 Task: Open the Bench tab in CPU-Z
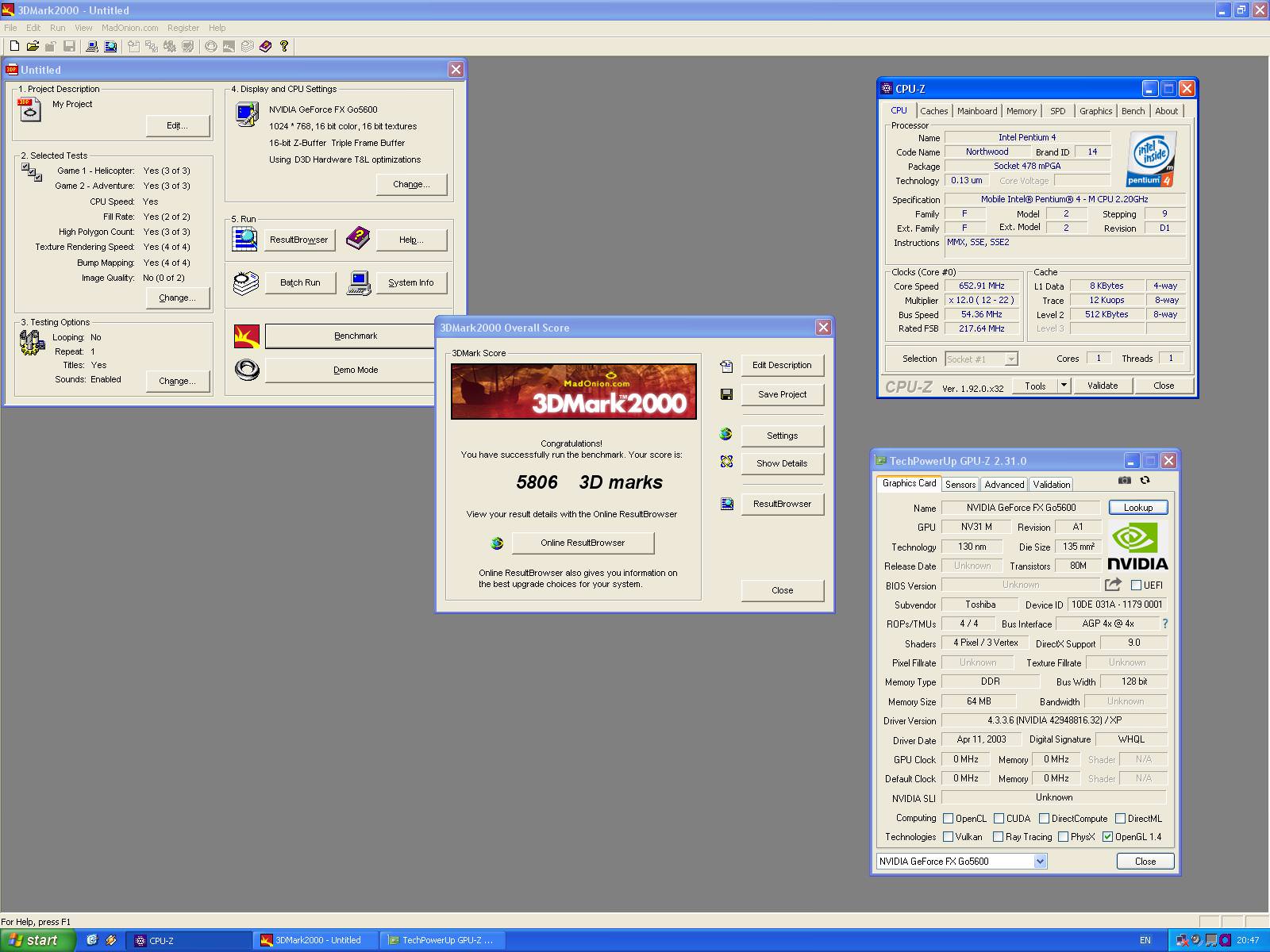(x=1133, y=111)
